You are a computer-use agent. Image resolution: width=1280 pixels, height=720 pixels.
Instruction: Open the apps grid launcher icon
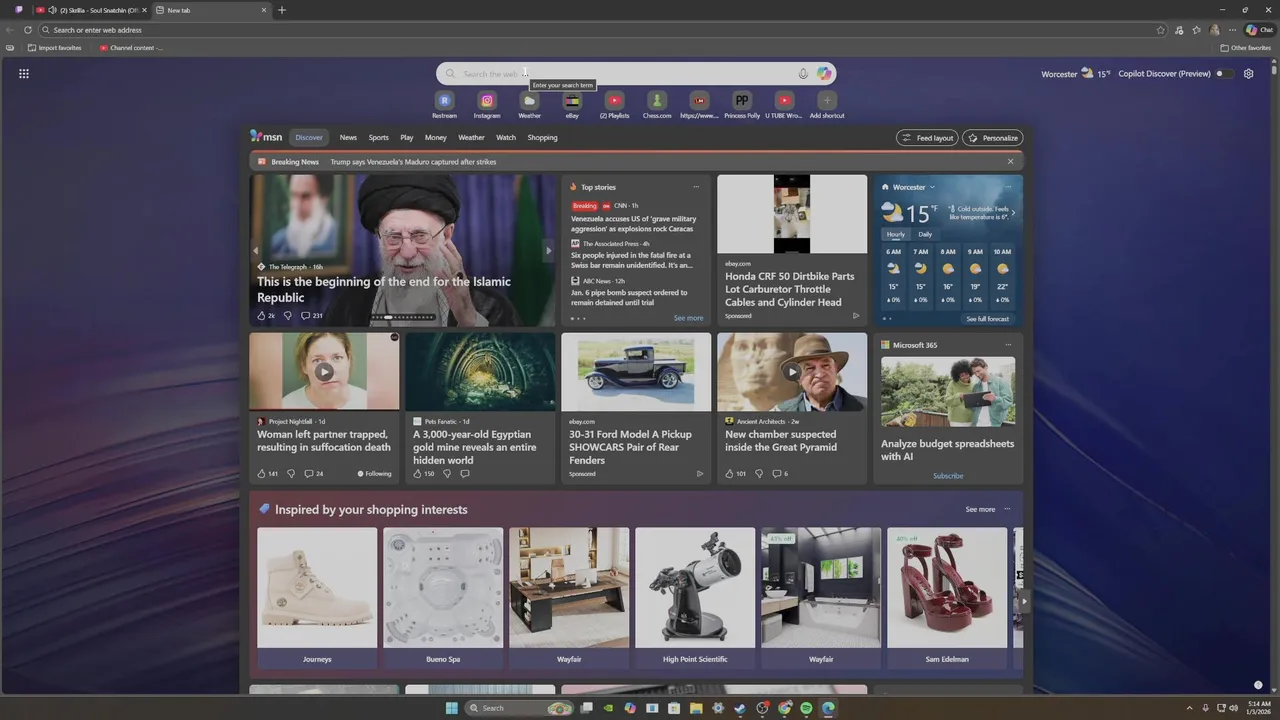[24, 74]
